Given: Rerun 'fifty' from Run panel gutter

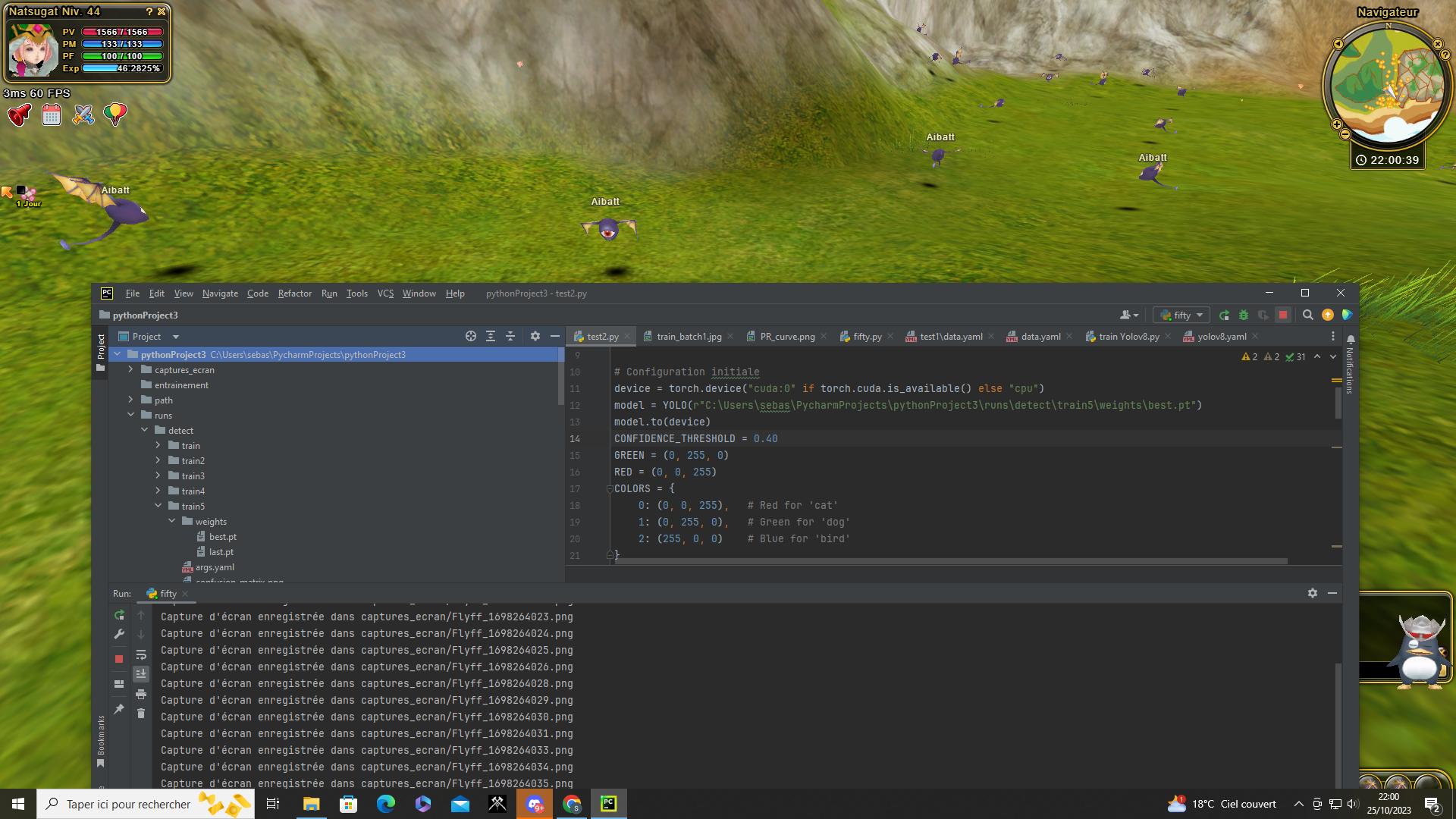Looking at the screenshot, I should 119,616.
